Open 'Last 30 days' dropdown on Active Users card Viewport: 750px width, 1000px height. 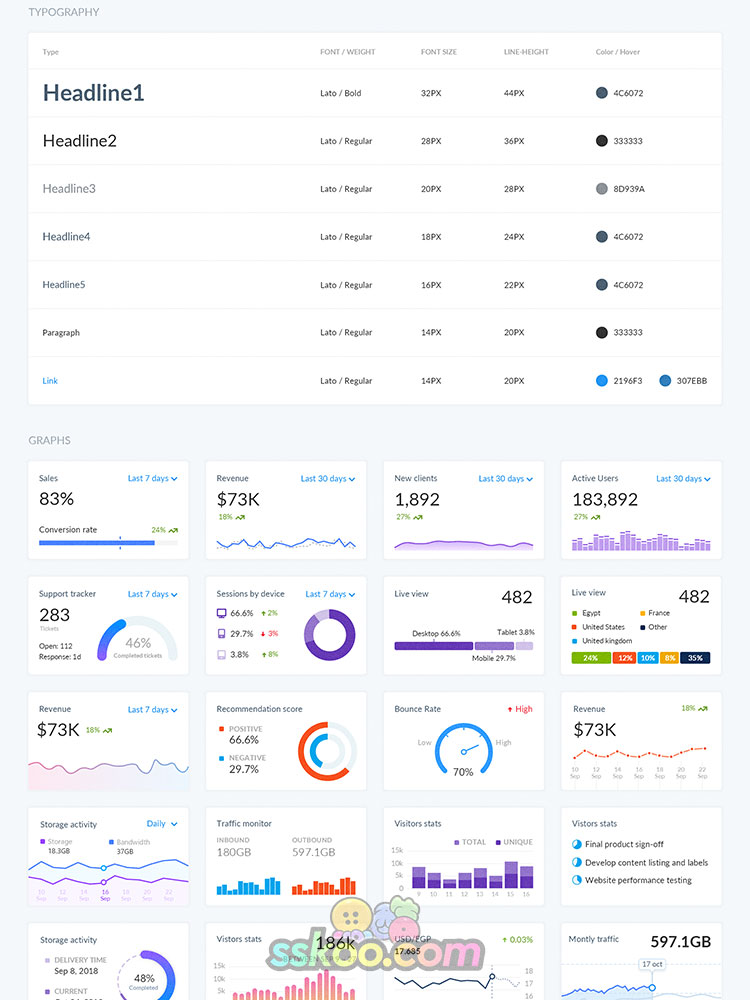pos(683,478)
